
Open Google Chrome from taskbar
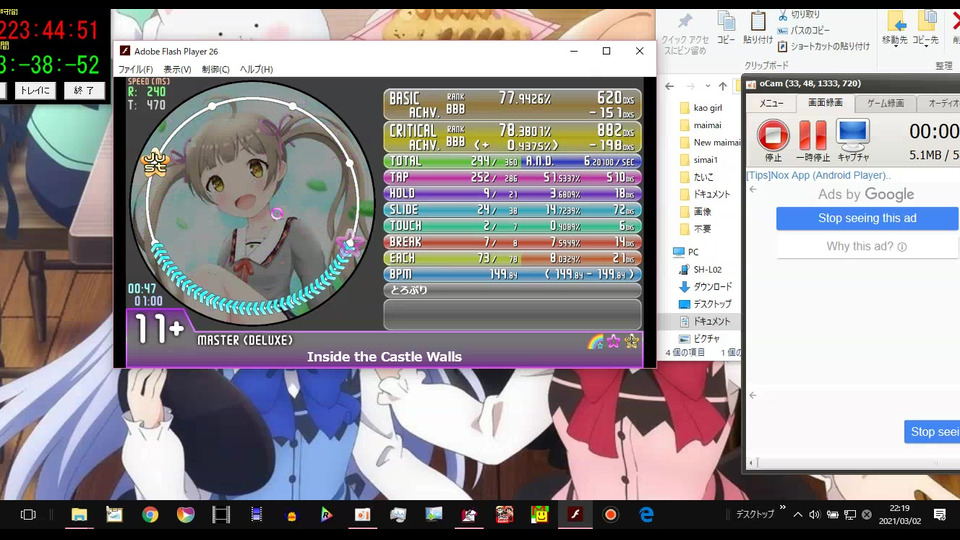click(150, 515)
